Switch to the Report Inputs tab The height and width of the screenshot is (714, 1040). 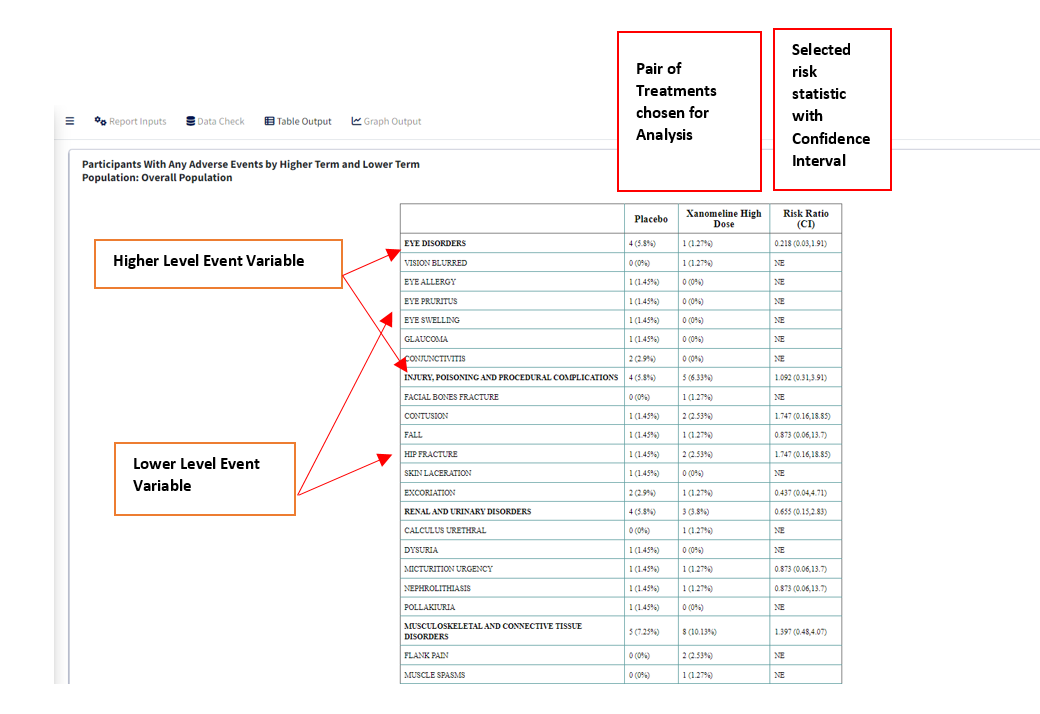coord(131,121)
